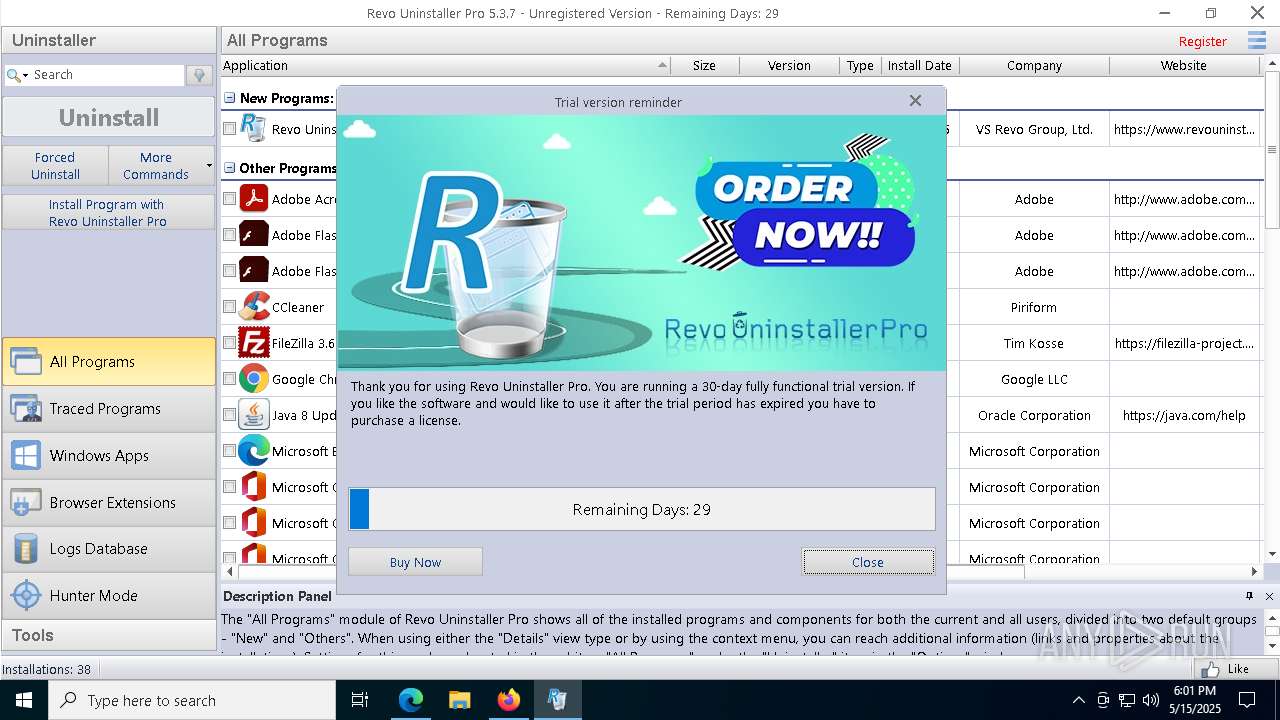Click the Google Chrome icon in program list

pos(254,379)
